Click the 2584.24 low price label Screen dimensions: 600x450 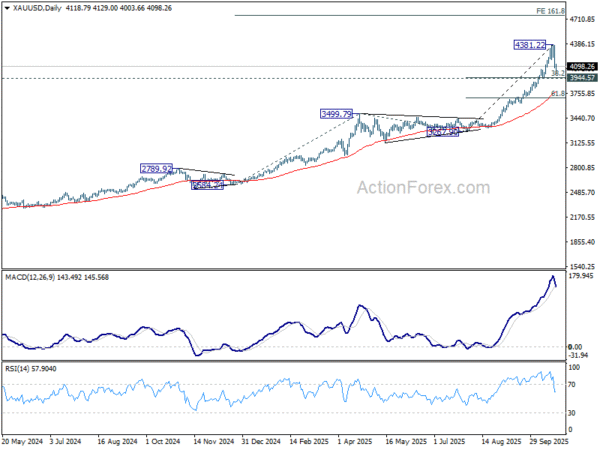point(210,185)
